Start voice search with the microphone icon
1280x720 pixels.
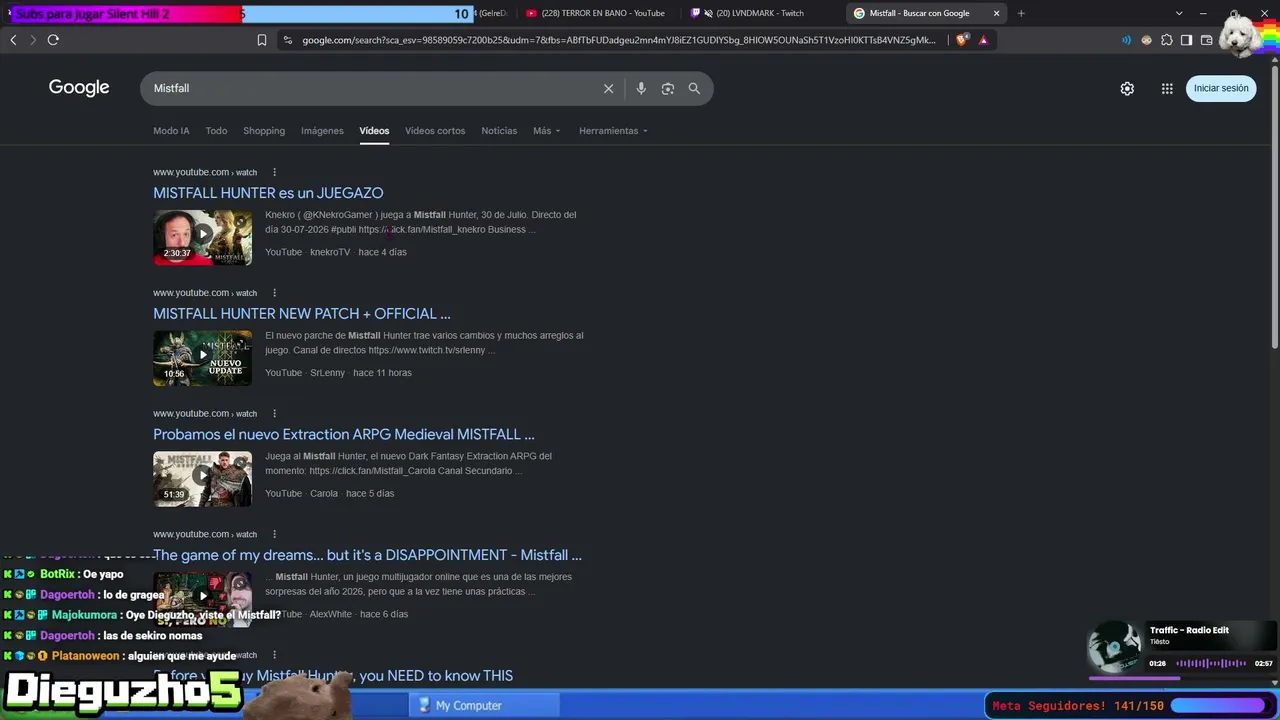coord(641,88)
